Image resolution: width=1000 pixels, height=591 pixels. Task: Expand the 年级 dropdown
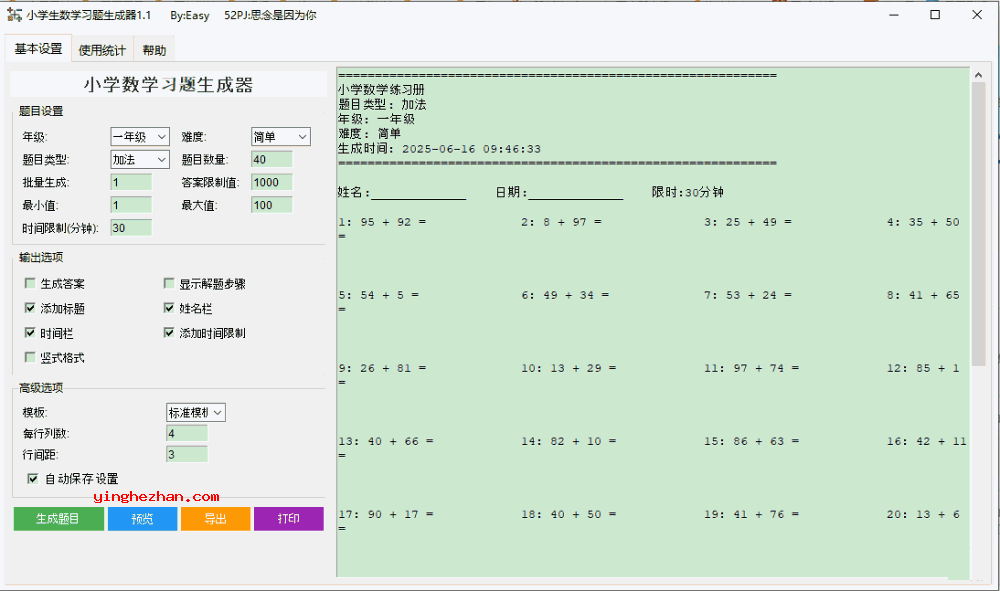140,136
